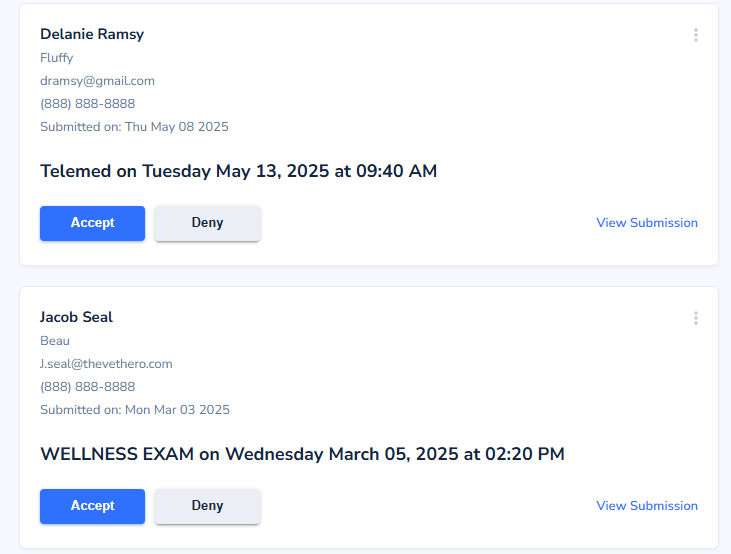Open the kebab menu on Delanie Ramsy's card

coord(696,35)
